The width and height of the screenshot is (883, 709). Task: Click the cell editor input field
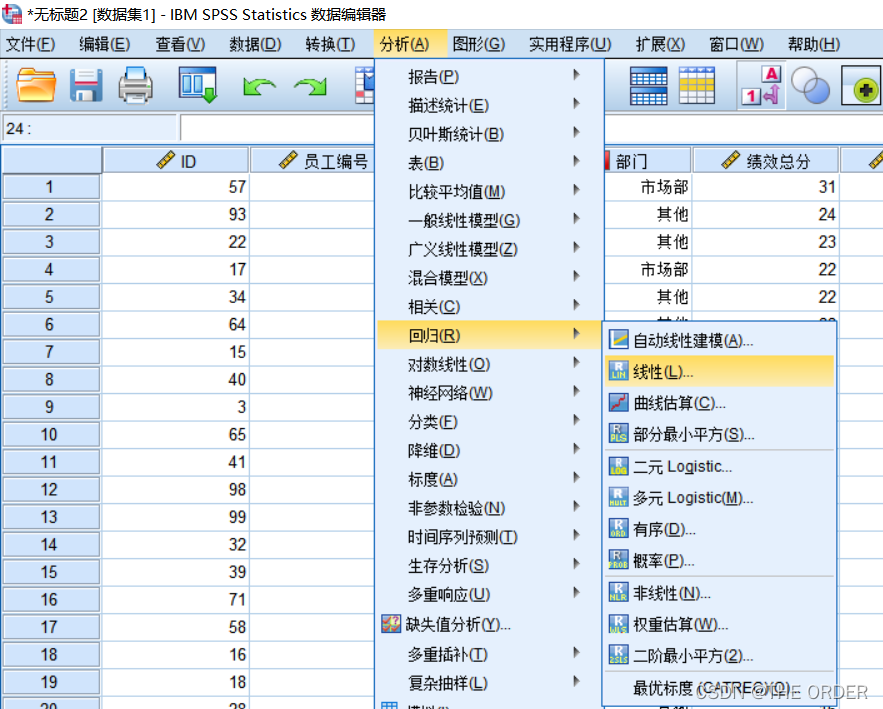coord(277,128)
